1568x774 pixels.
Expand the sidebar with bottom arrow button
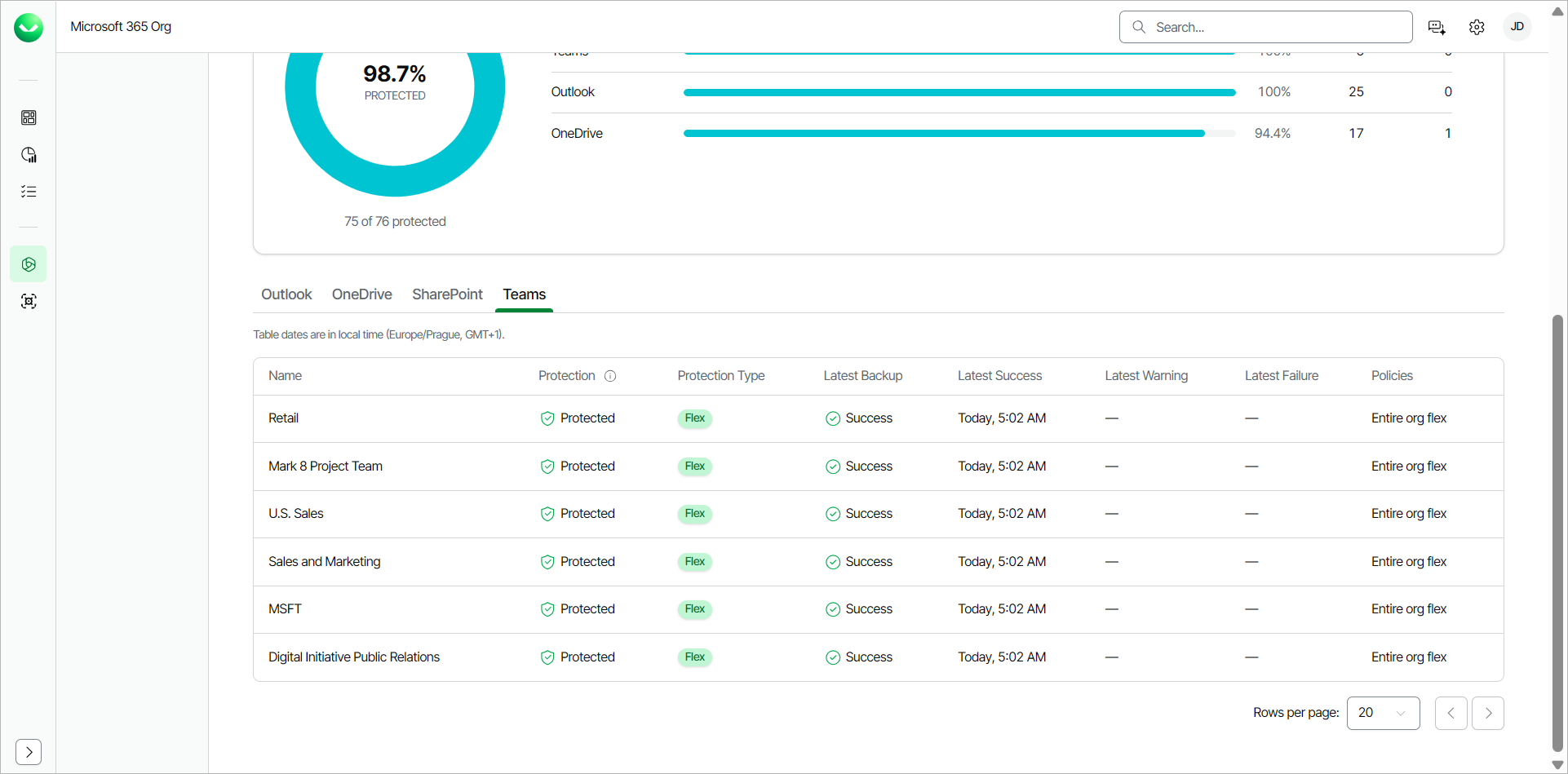coord(29,752)
